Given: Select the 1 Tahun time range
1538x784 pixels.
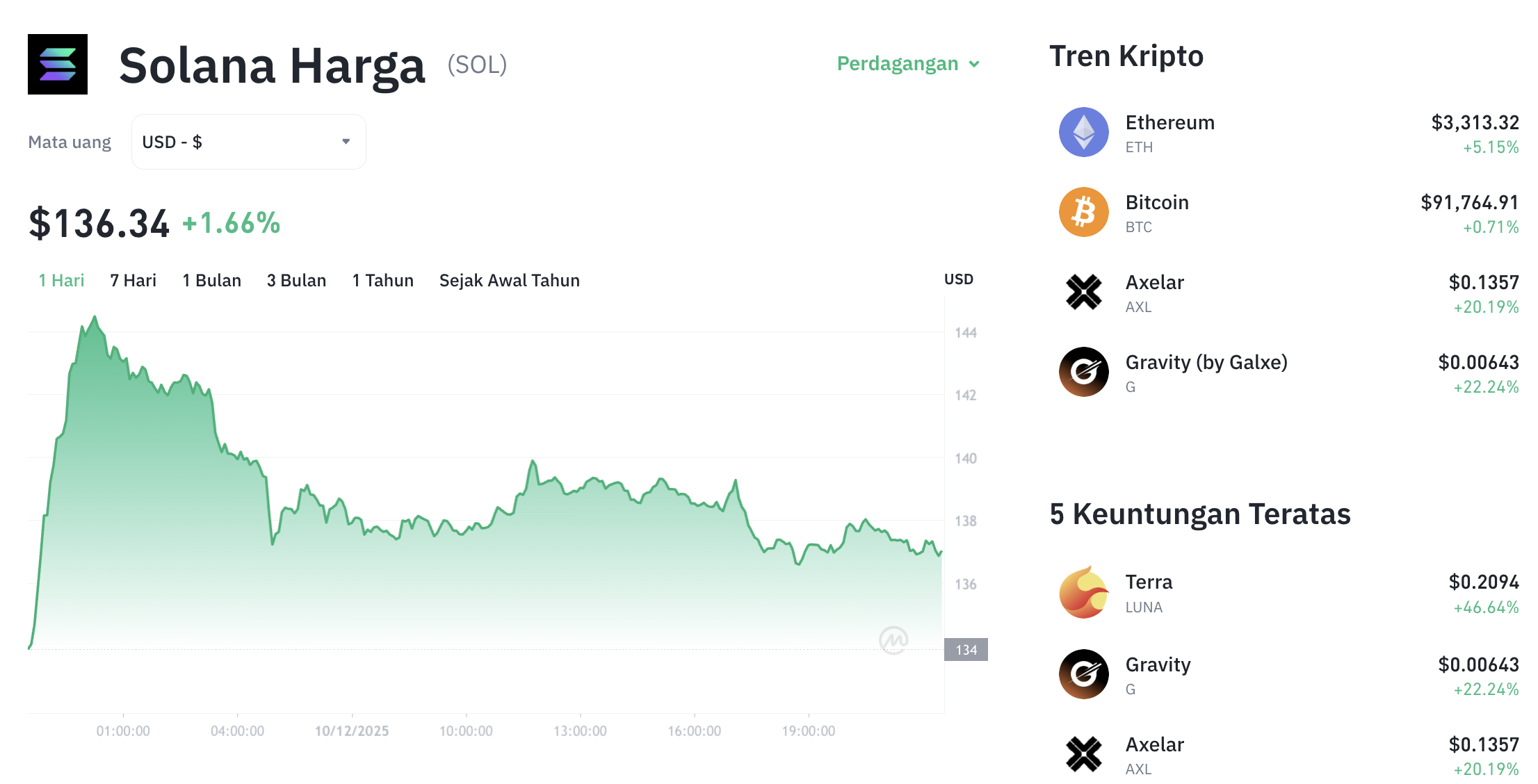Looking at the screenshot, I should pyautogui.click(x=382, y=281).
